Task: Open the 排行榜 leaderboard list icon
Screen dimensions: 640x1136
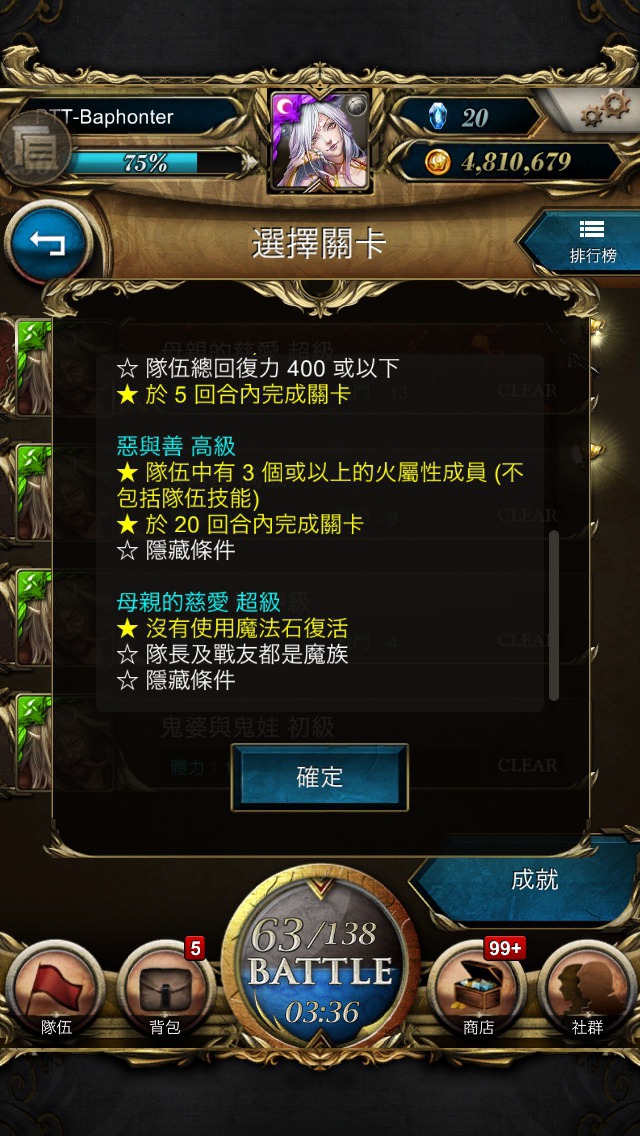Action: click(591, 241)
